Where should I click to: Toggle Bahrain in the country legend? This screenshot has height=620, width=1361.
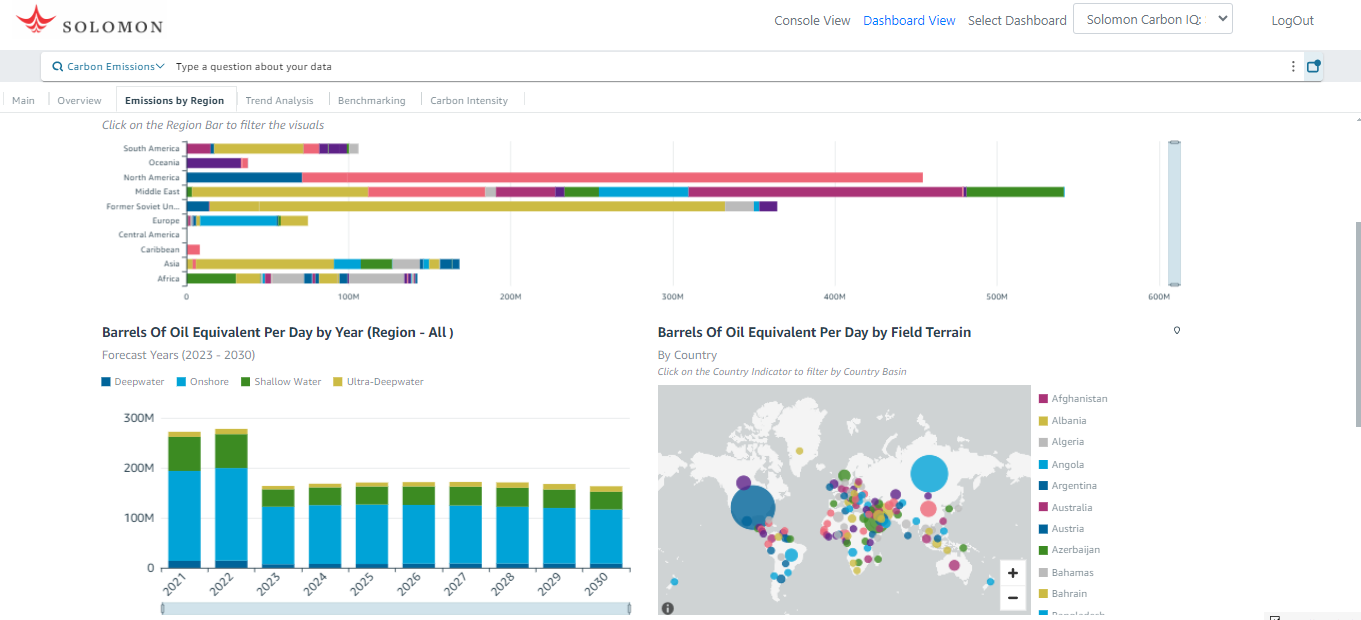[1062, 594]
